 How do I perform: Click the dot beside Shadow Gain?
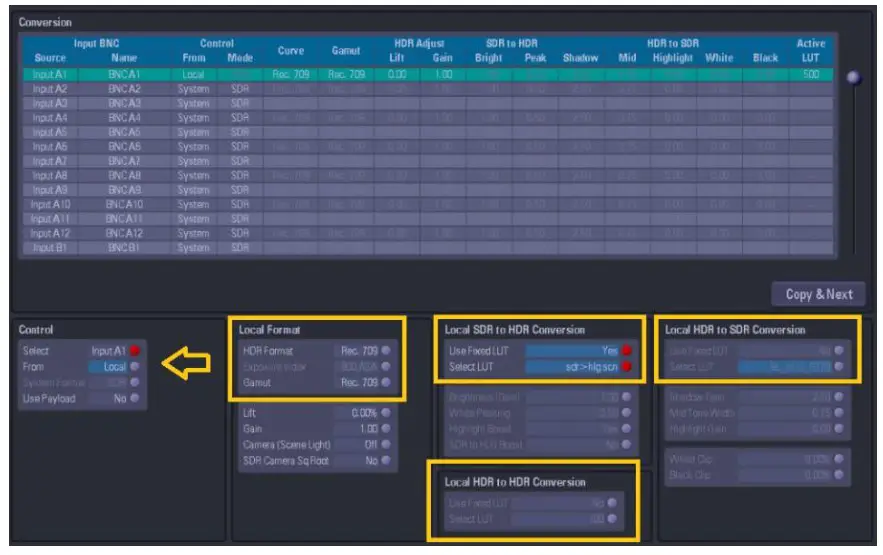[839, 397]
